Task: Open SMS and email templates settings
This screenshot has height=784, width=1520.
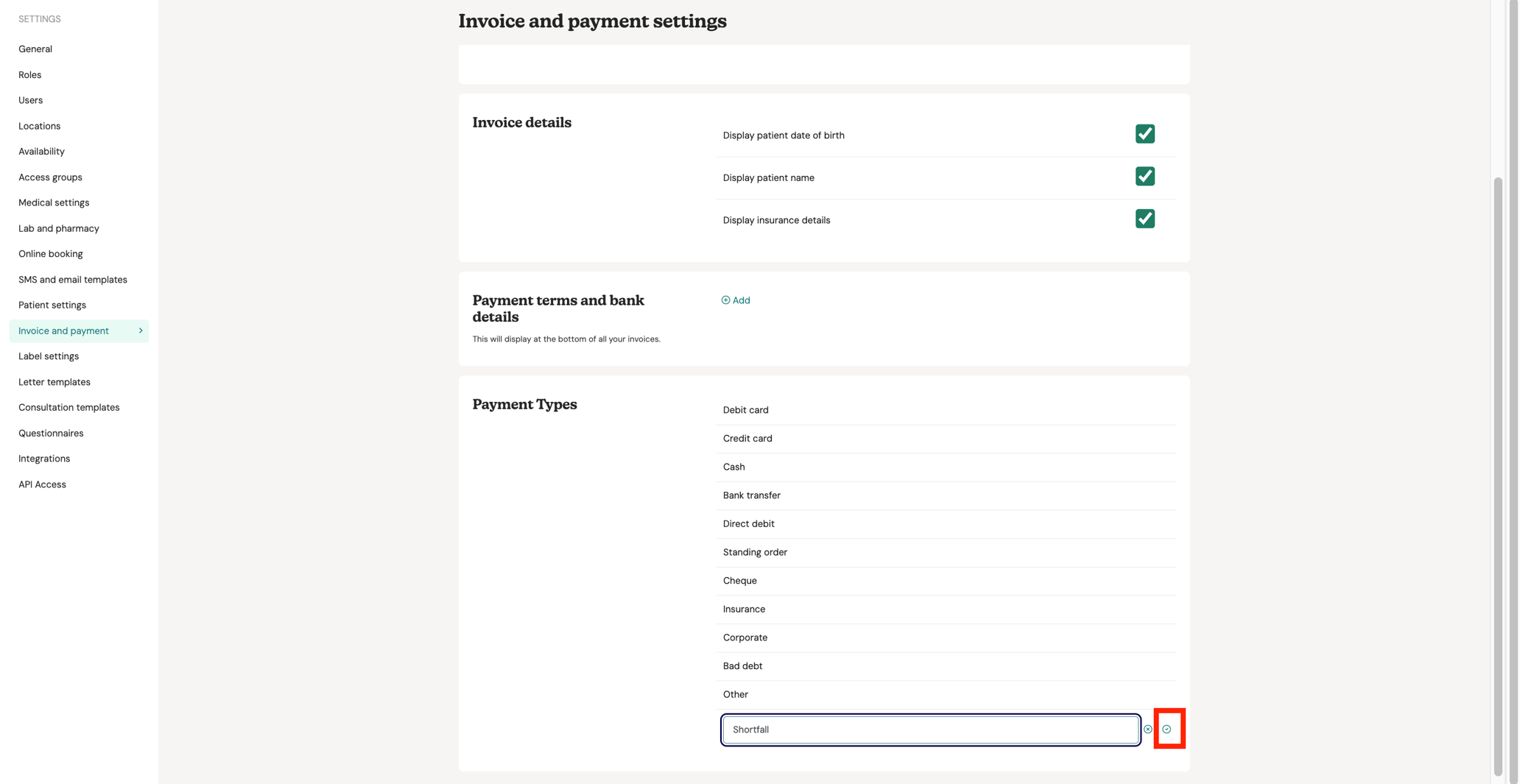Action: [x=73, y=279]
